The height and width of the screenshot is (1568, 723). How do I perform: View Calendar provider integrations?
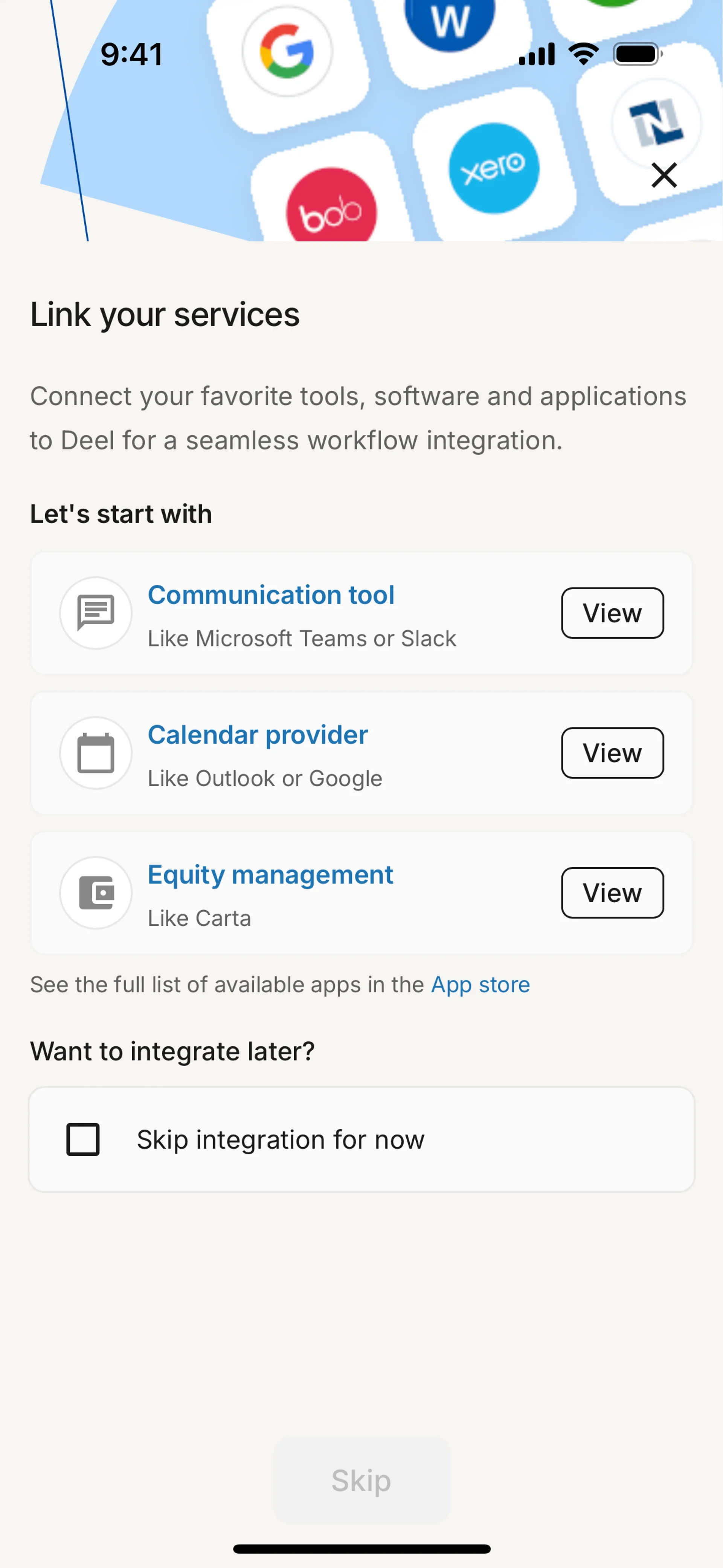pyautogui.click(x=612, y=752)
